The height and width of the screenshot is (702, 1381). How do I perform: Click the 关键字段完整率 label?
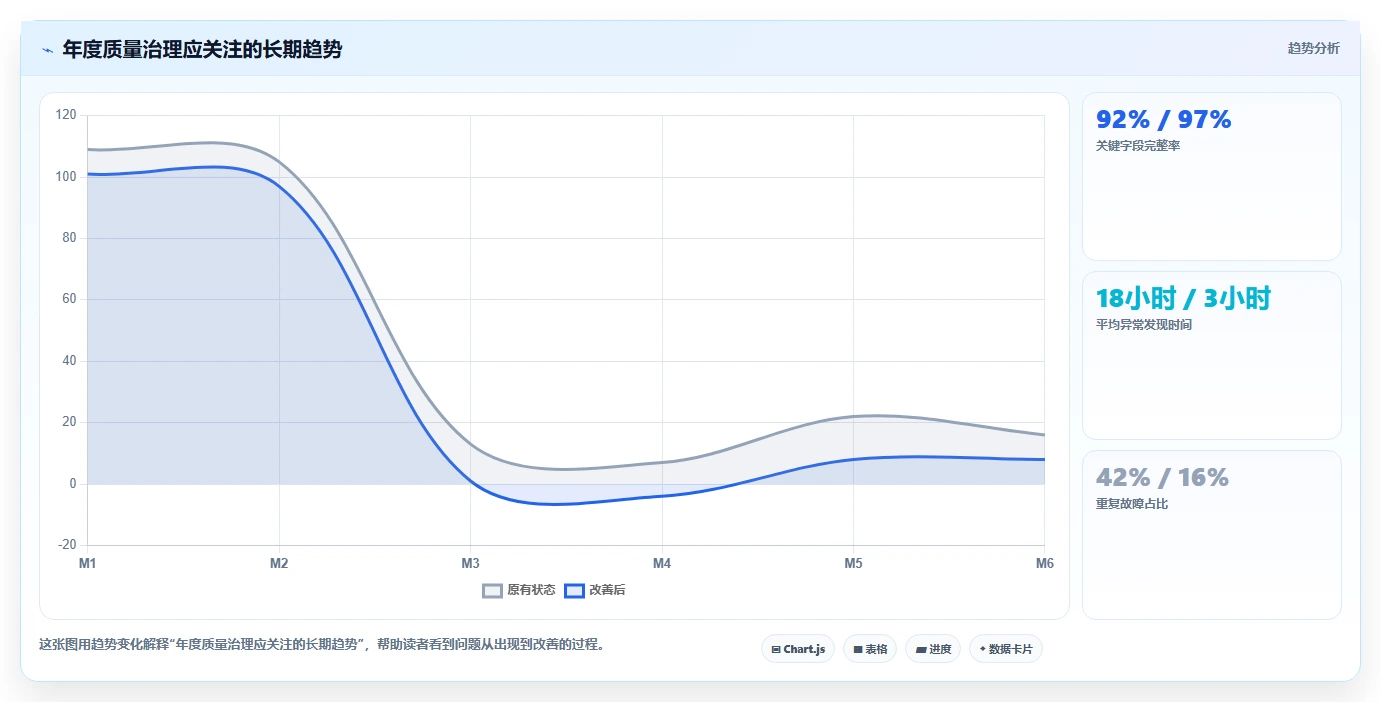[x=1138, y=146]
